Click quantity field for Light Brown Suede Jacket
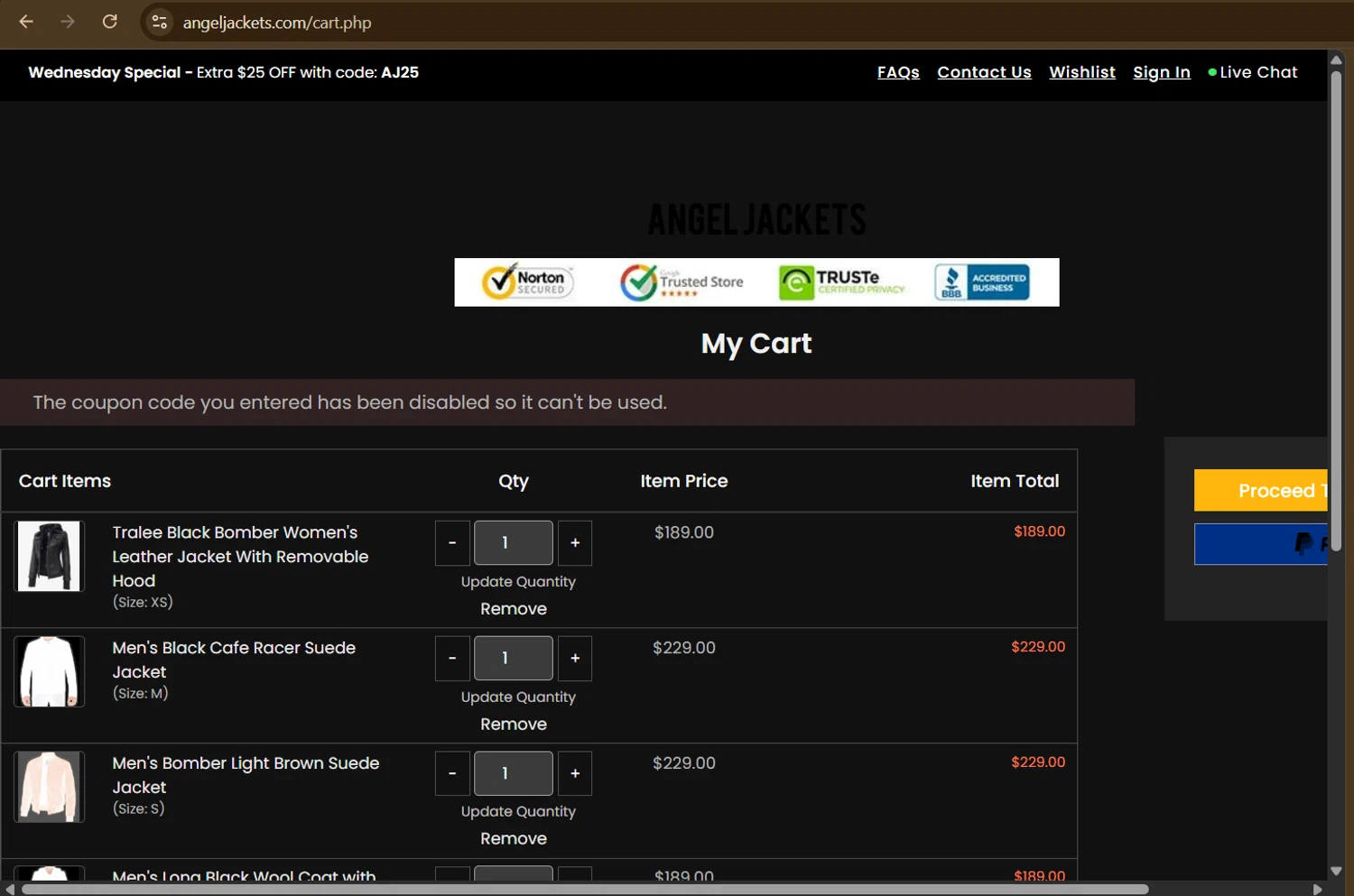This screenshot has width=1354, height=896. click(514, 773)
